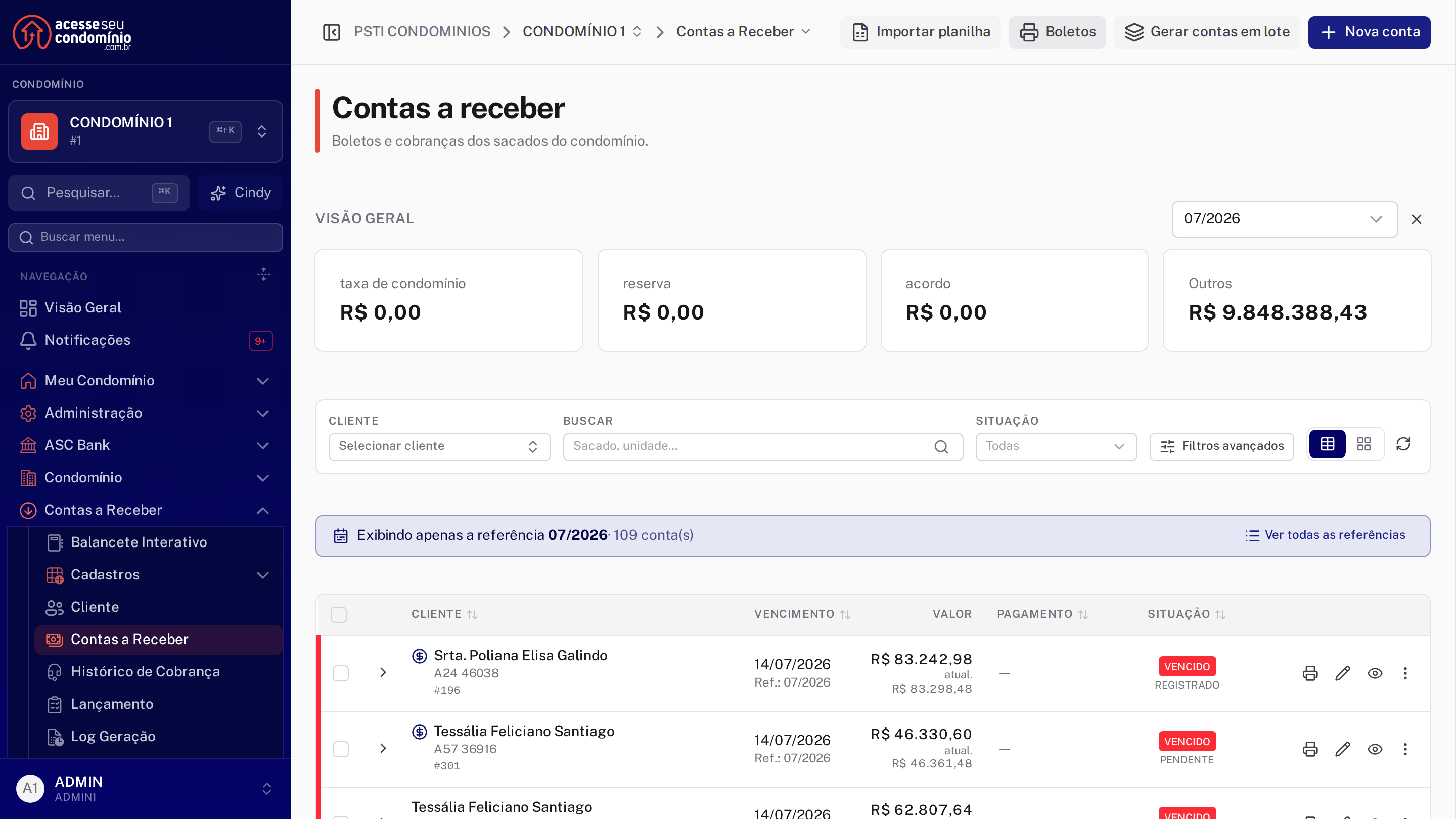Expand Administração menu
The image size is (1456, 819).
145,413
